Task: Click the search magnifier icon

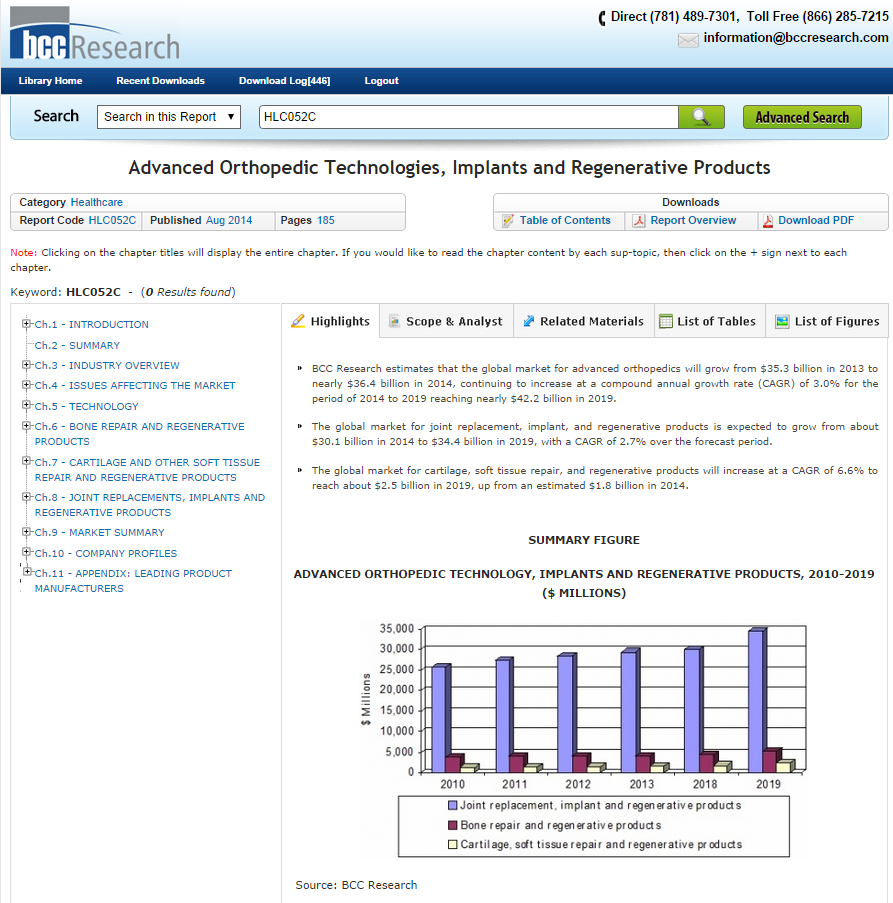Action: (701, 117)
